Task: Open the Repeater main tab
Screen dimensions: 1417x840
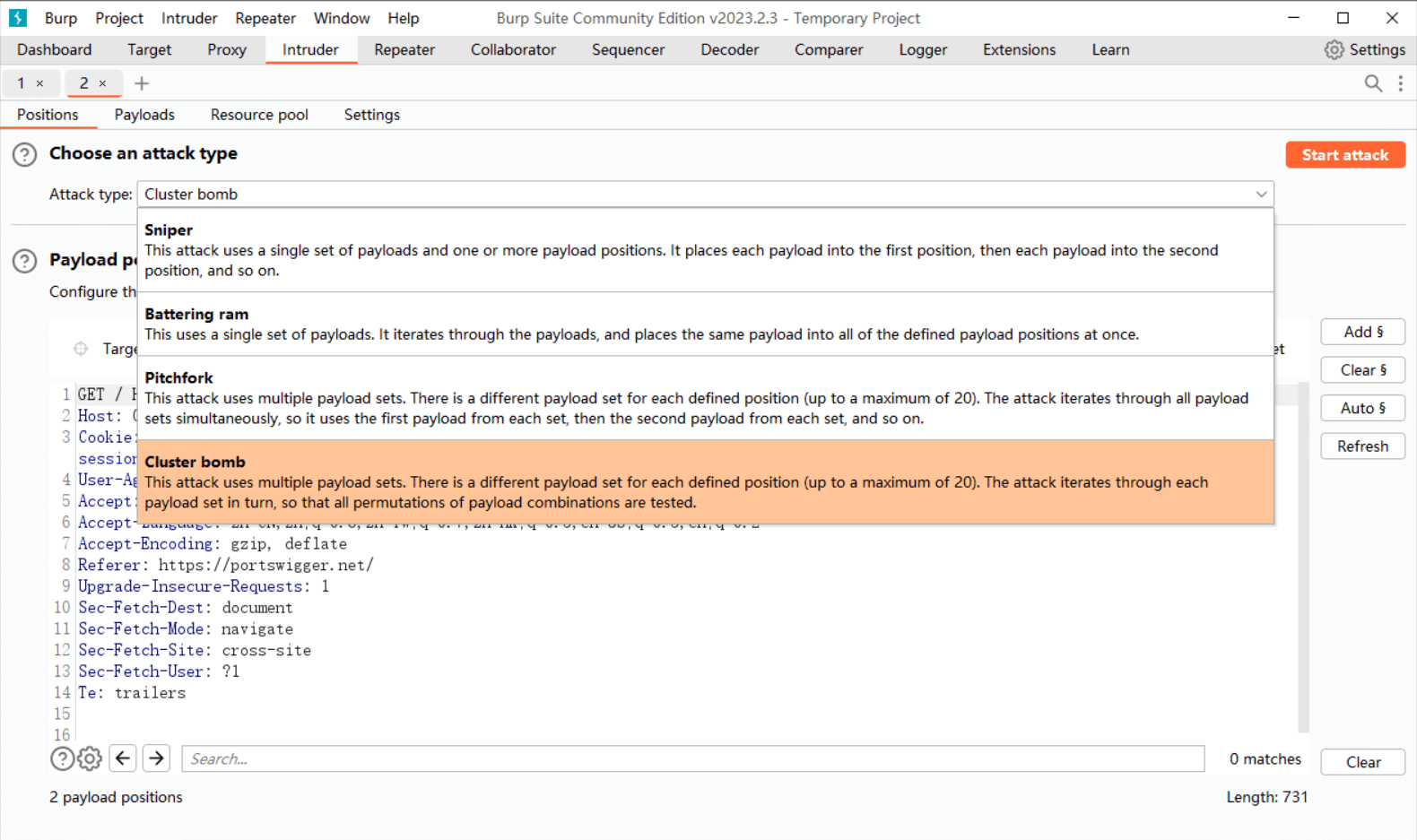Action: (404, 50)
